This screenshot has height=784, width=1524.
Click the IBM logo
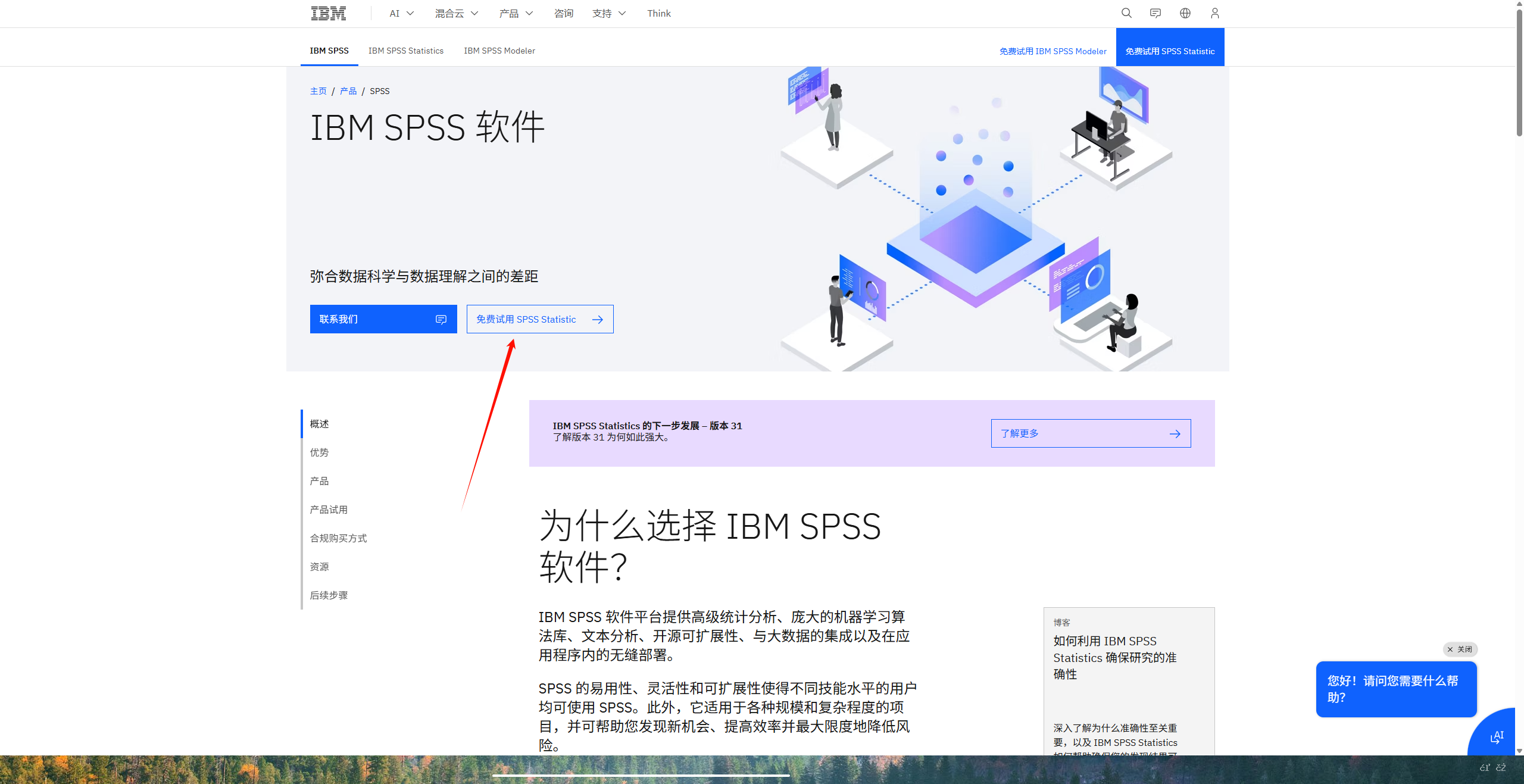tap(328, 13)
